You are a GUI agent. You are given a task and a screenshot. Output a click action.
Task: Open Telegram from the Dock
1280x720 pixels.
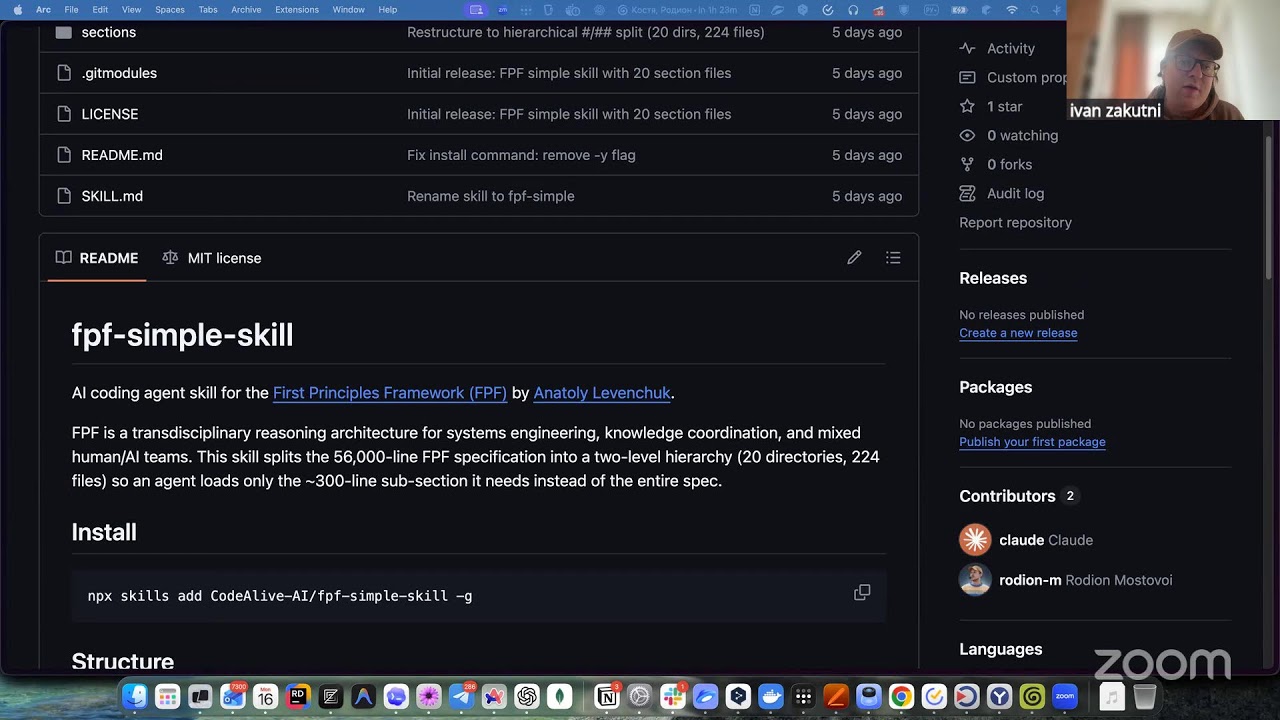click(x=461, y=697)
